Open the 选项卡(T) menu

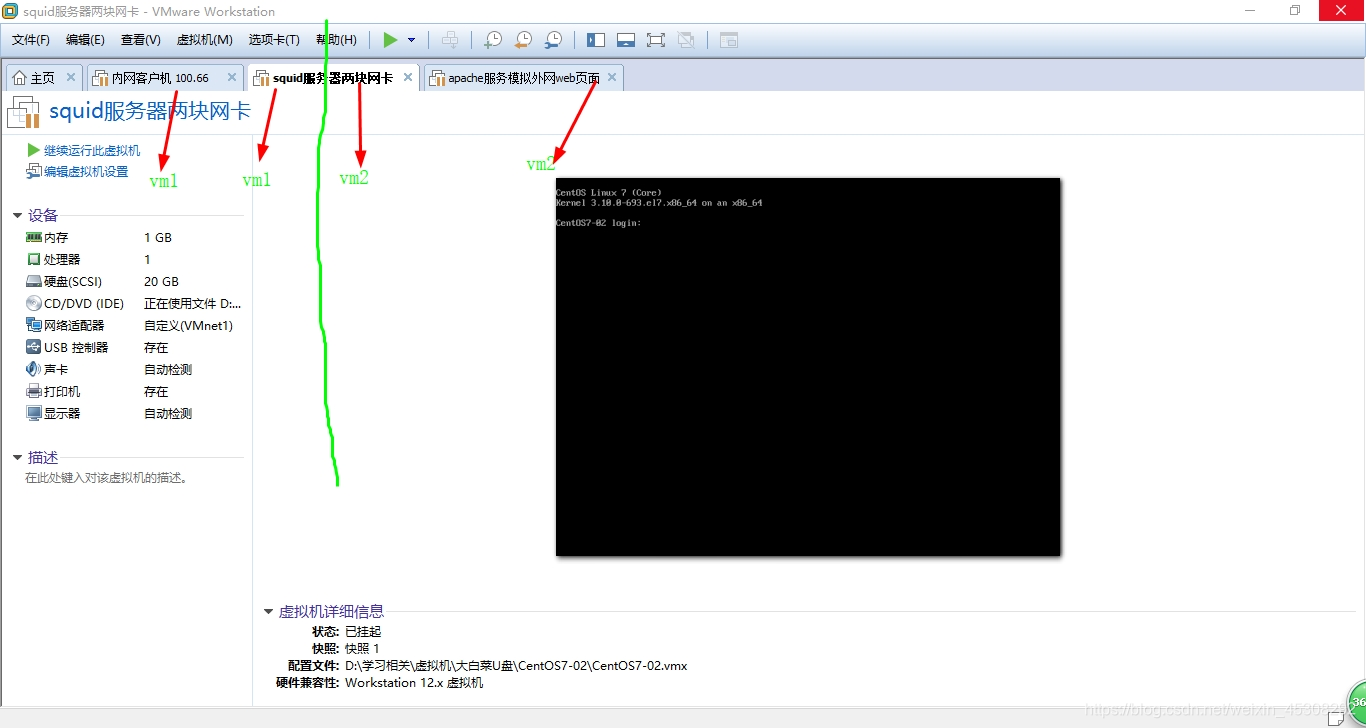274,40
